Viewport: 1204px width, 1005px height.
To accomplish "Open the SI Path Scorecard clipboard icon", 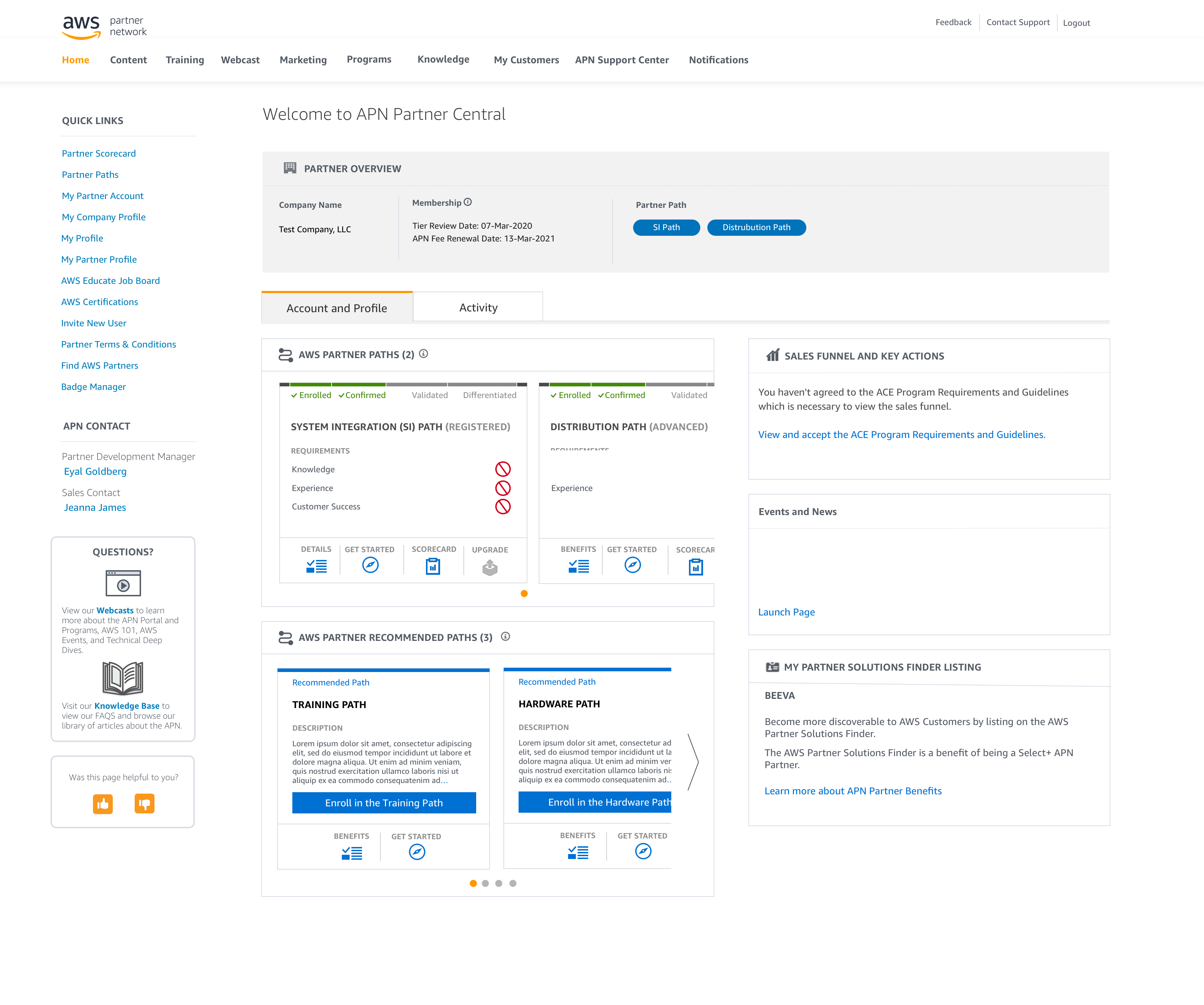I will (x=433, y=567).
